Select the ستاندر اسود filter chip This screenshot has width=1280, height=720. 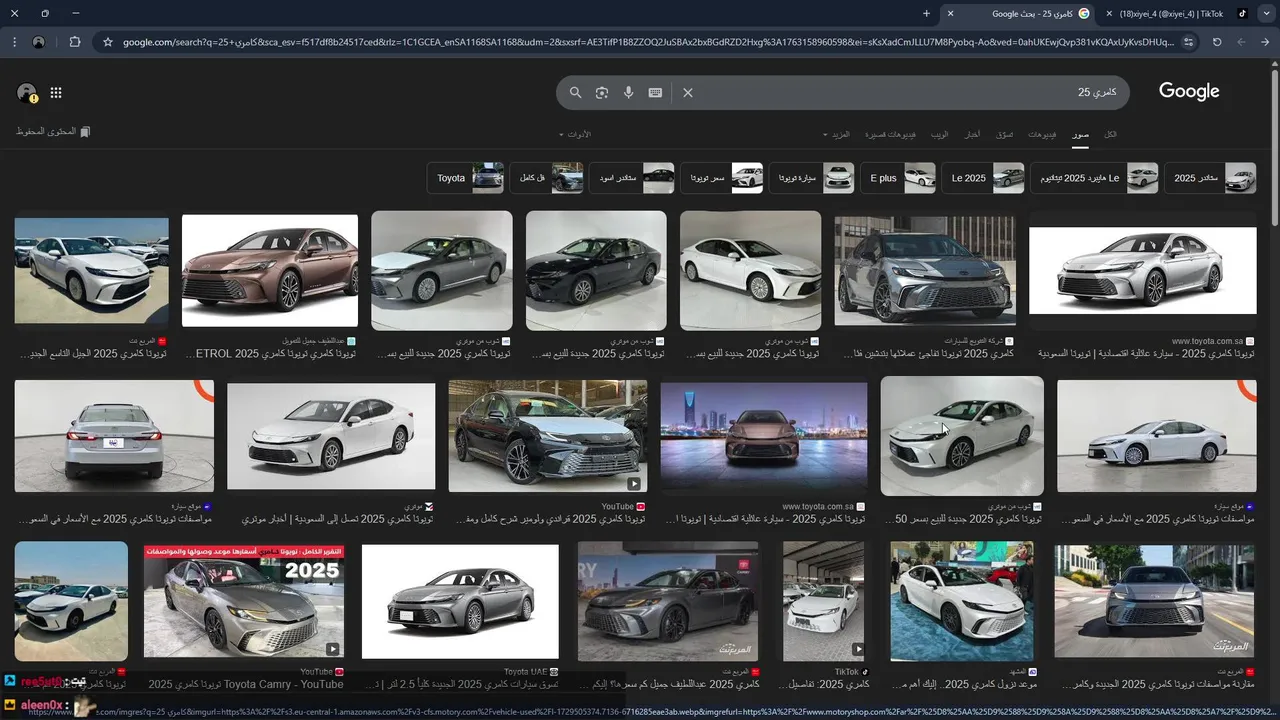point(631,178)
